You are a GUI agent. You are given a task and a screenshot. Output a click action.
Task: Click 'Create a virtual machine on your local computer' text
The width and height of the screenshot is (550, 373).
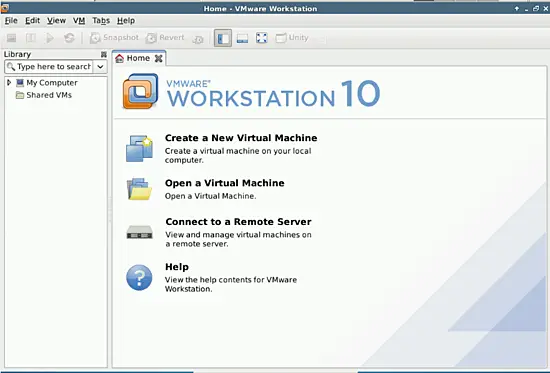pyautogui.click(x=238, y=155)
